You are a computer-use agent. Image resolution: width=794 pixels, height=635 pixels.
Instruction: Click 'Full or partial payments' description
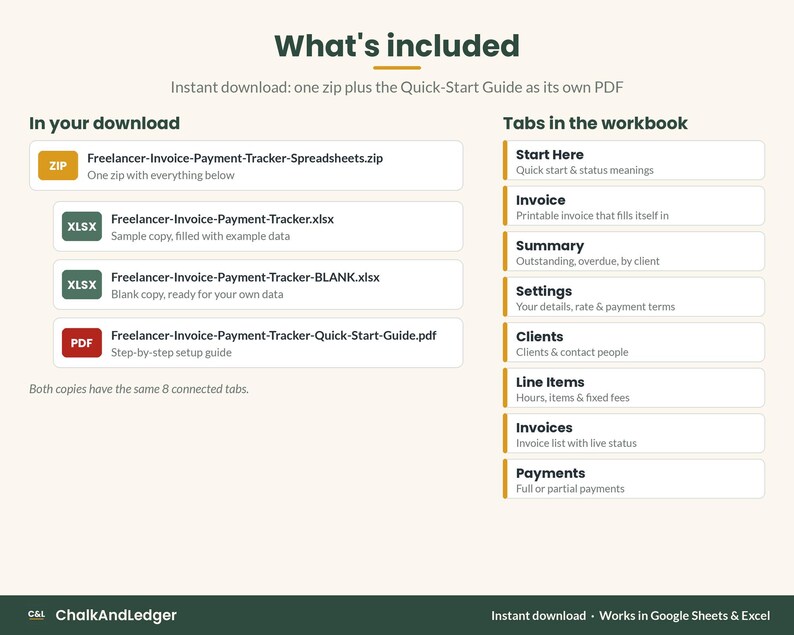pyautogui.click(x=570, y=489)
